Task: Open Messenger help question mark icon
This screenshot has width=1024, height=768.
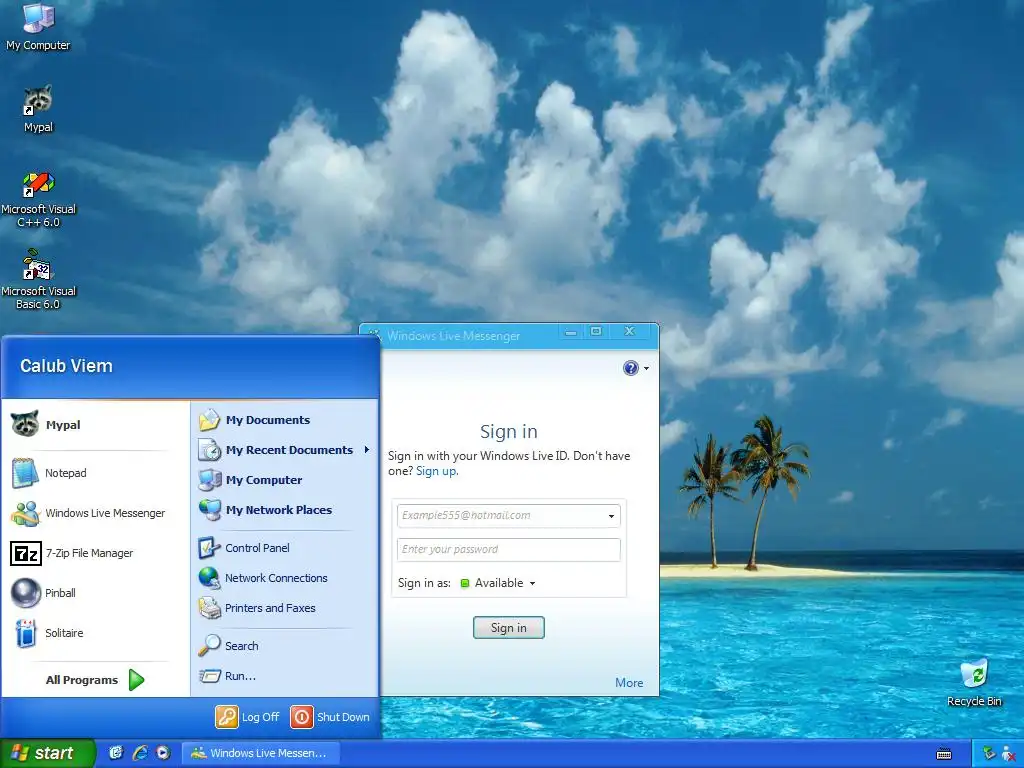Action: (630, 368)
